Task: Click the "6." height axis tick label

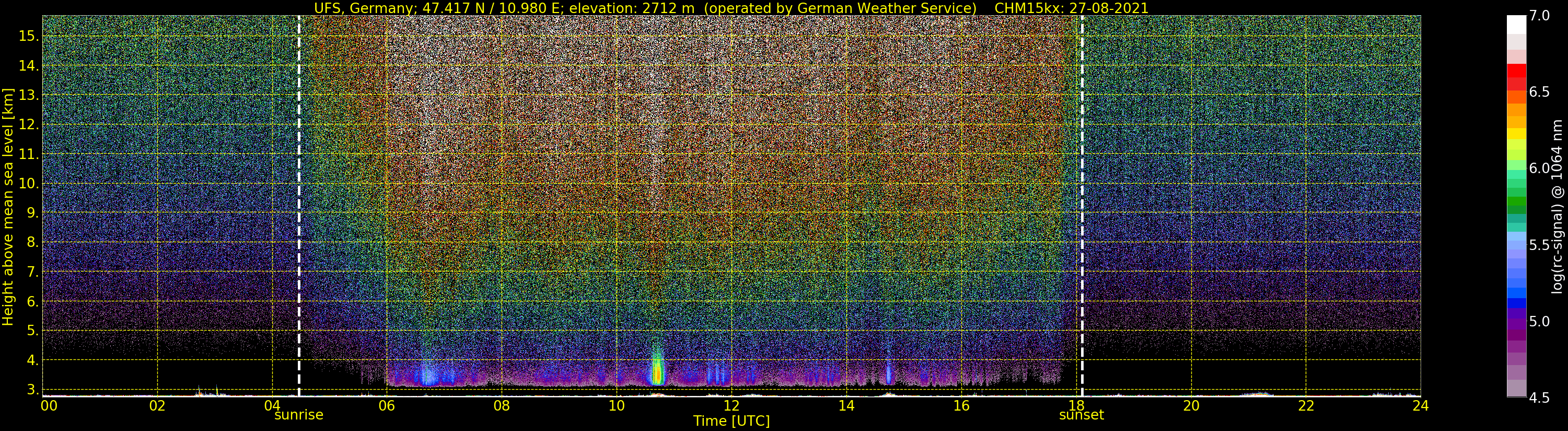Action: tap(32, 302)
